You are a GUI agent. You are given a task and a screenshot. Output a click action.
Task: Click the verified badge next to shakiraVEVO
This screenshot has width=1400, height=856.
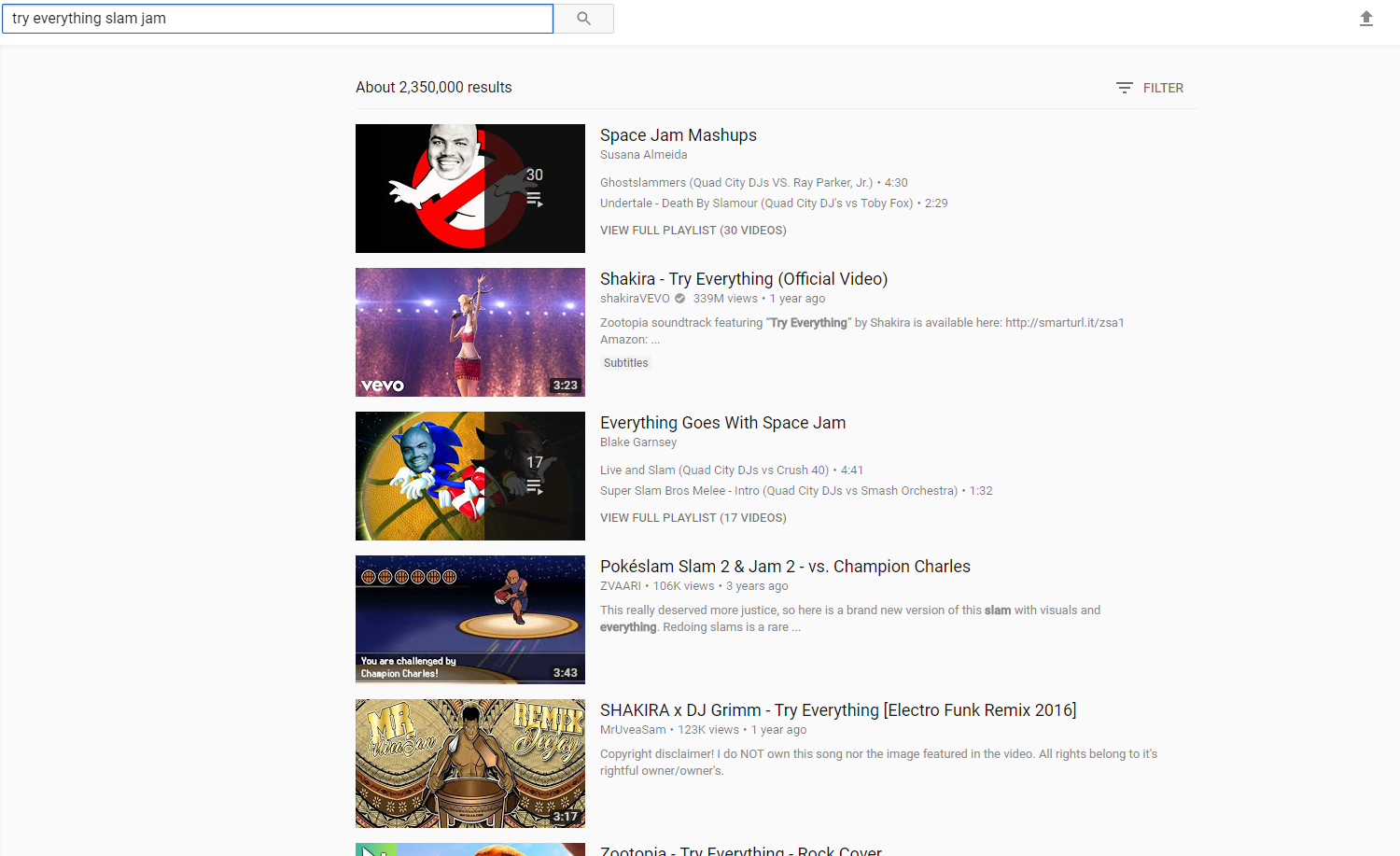679,299
